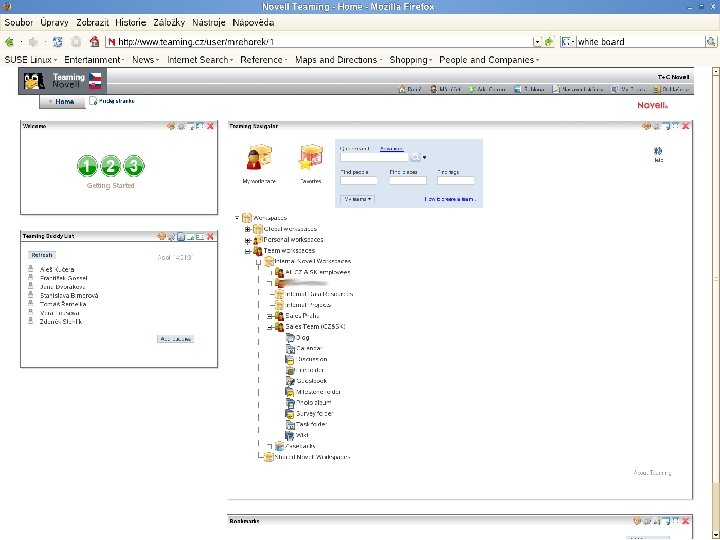
Task: Collapse the Sales Team (CZ&SK) tree node
Action: [270, 327]
